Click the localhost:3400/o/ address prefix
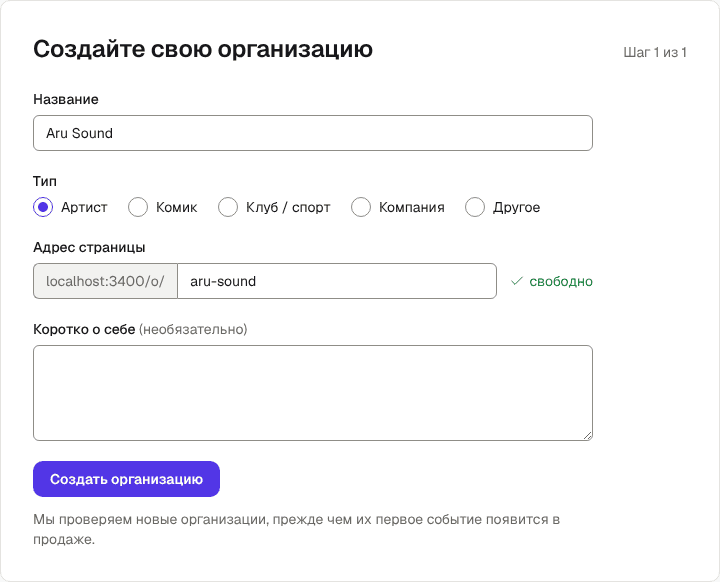Image resolution: width=720 pixels, height=582 pixels. [105, 281]
